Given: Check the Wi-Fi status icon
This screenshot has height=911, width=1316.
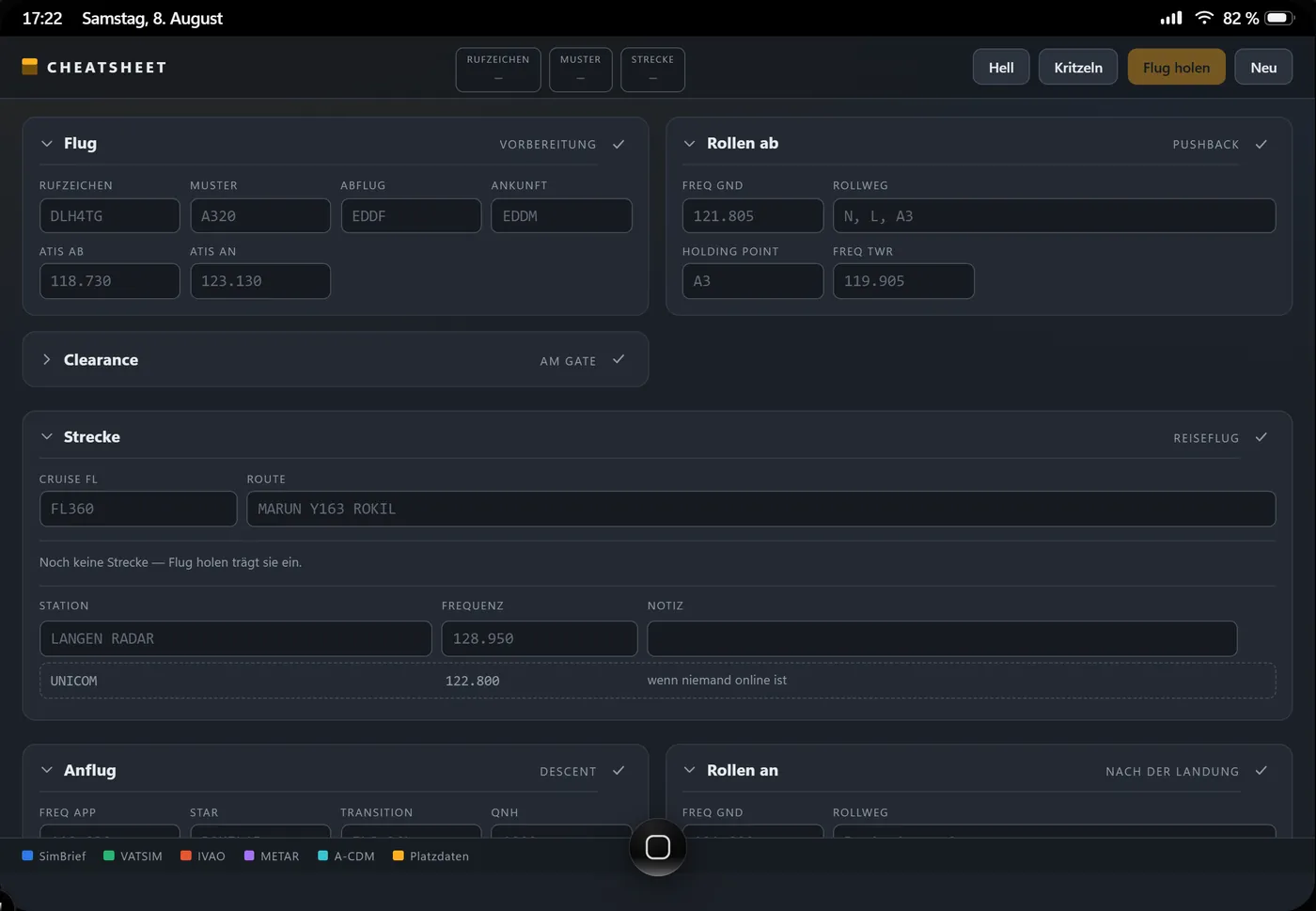Looking at the screenshot, I should click(1204, 18).
